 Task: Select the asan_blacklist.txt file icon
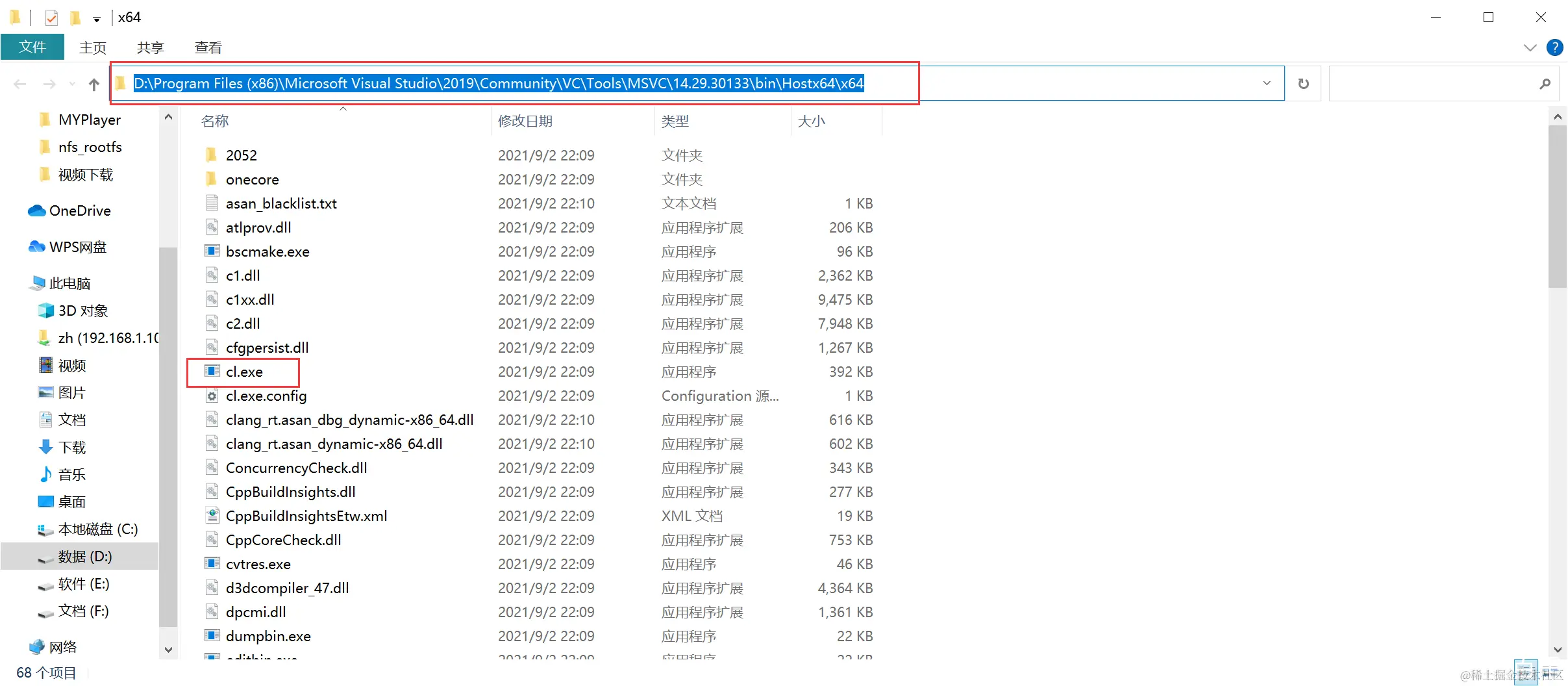click(x=212, y=203)
